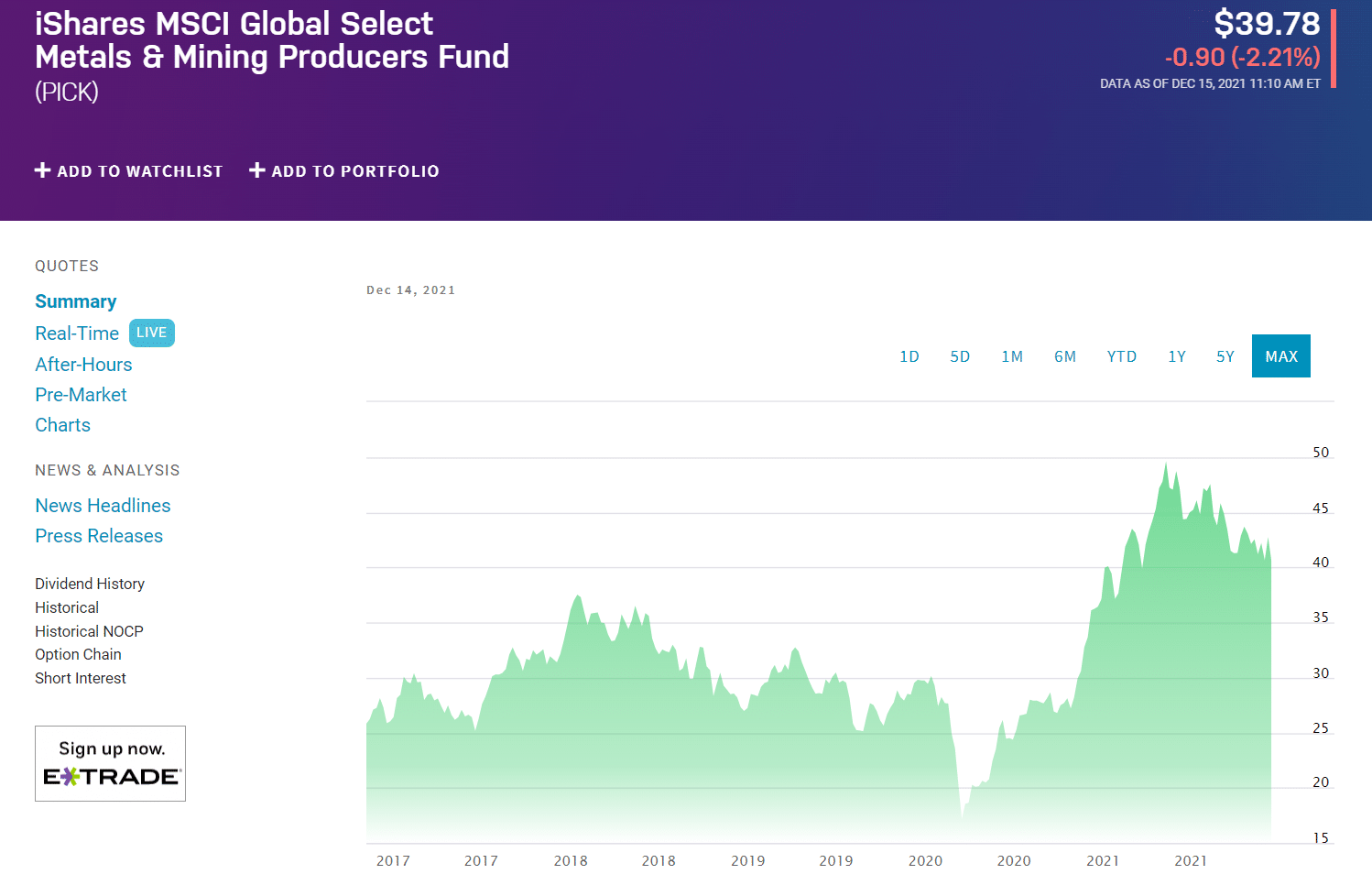Viewport: 1372px width, 896px height.
Task: Click the 45 y-axis label
Action: [1321, 508]
